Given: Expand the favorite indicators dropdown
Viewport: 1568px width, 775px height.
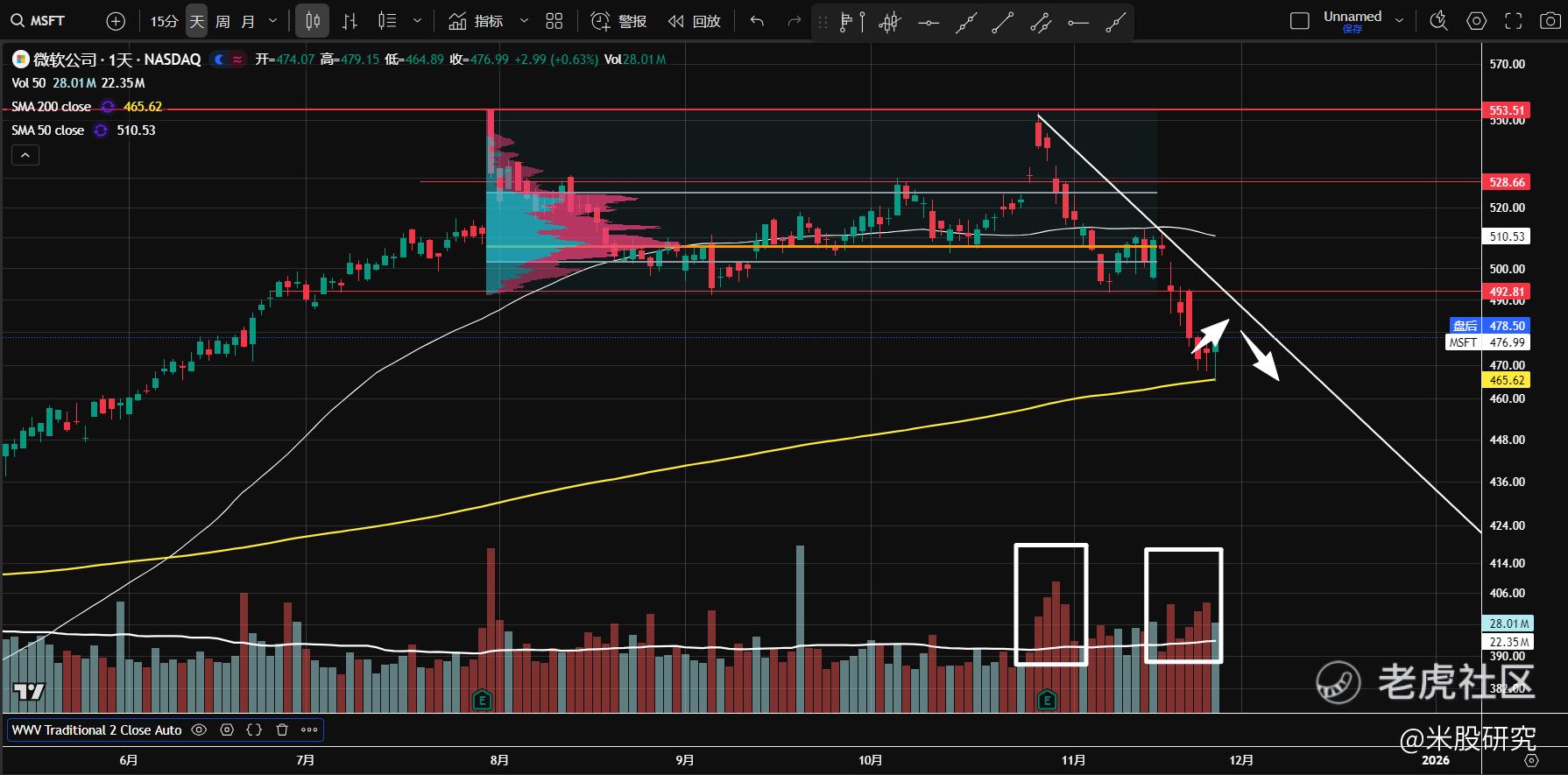Looking at the screenshot, I should click(x=524, y=21).
